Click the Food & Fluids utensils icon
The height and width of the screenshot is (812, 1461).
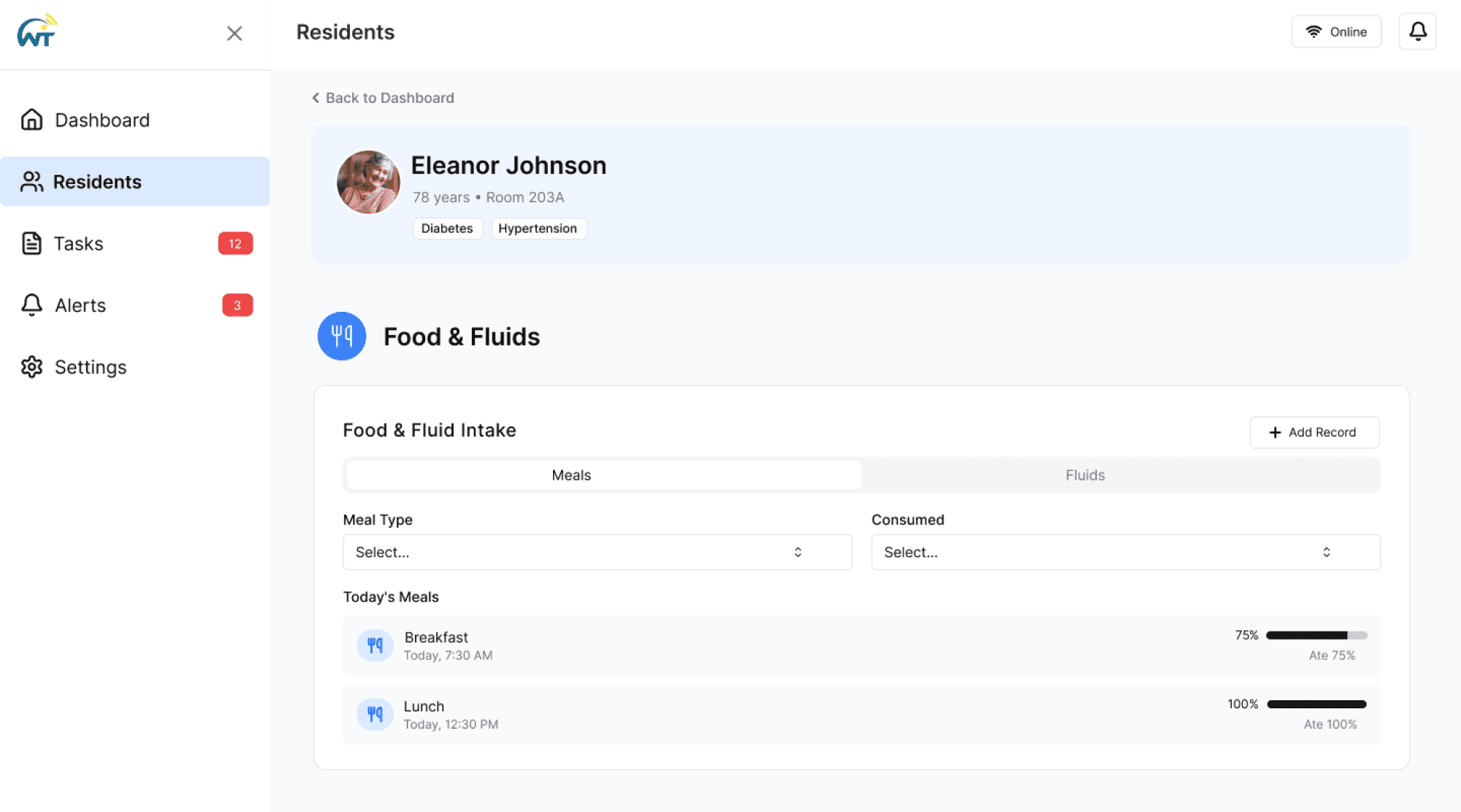341,336
